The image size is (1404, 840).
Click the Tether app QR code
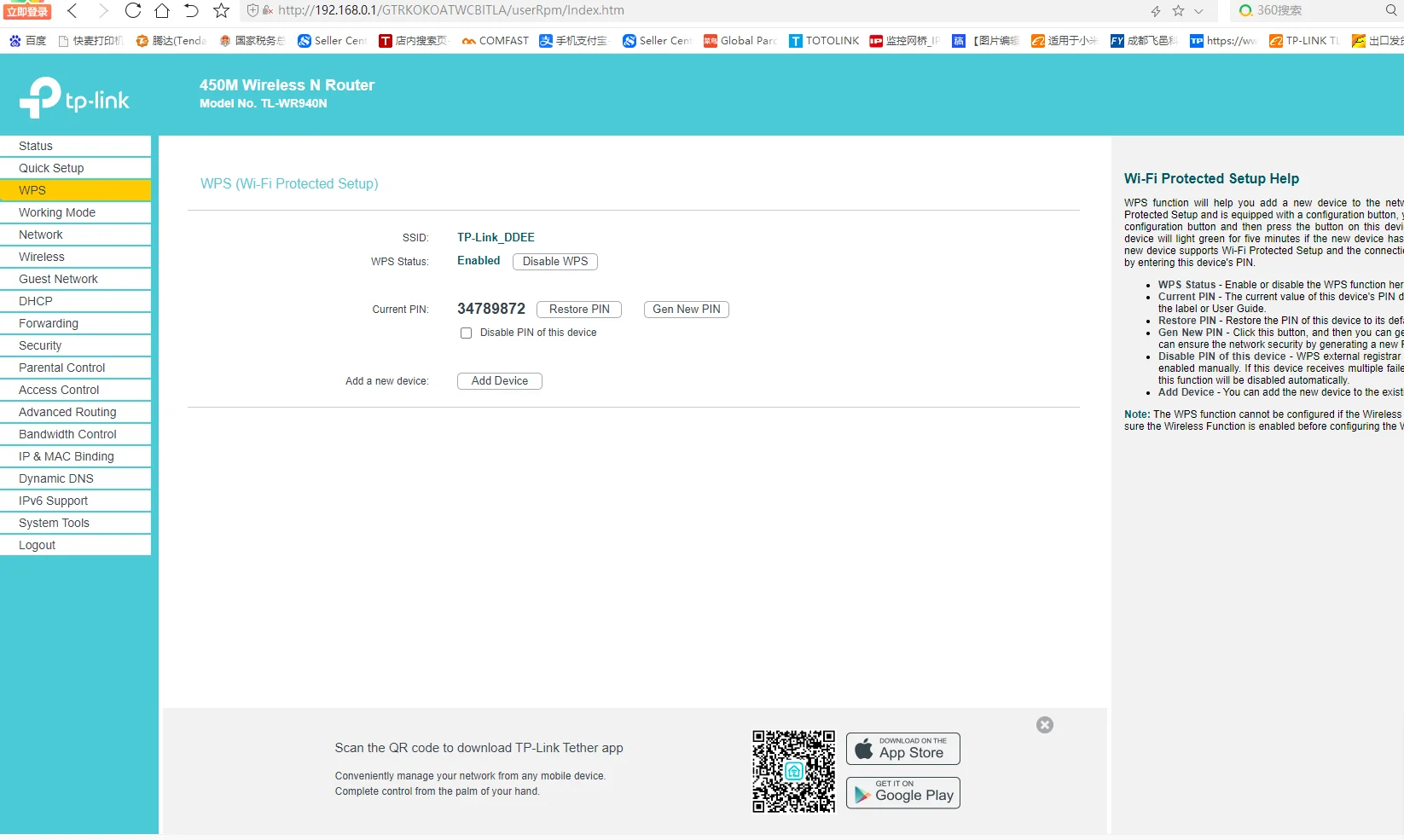click(793, 771)
